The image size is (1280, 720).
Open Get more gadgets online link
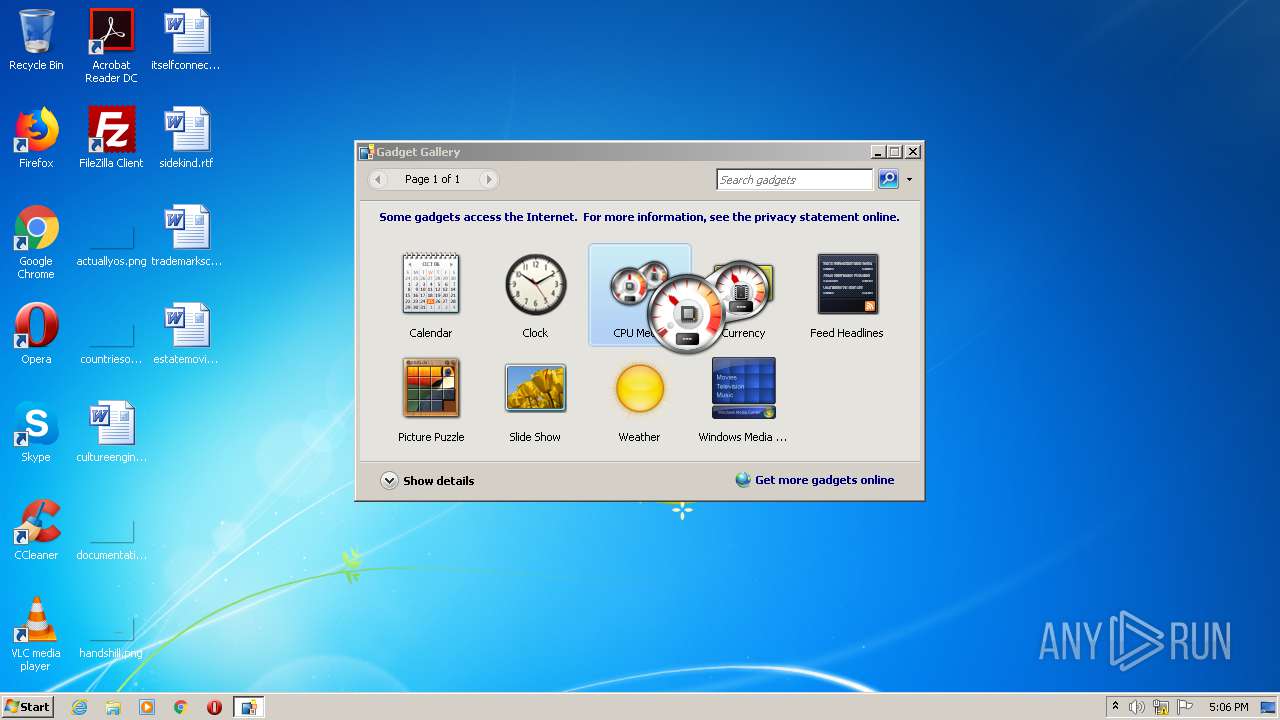814,480
